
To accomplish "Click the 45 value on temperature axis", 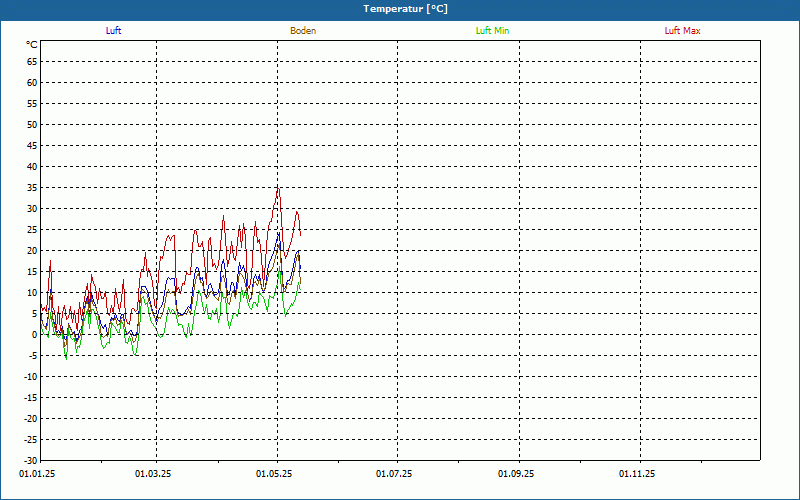I will click(x=32, y=146).
